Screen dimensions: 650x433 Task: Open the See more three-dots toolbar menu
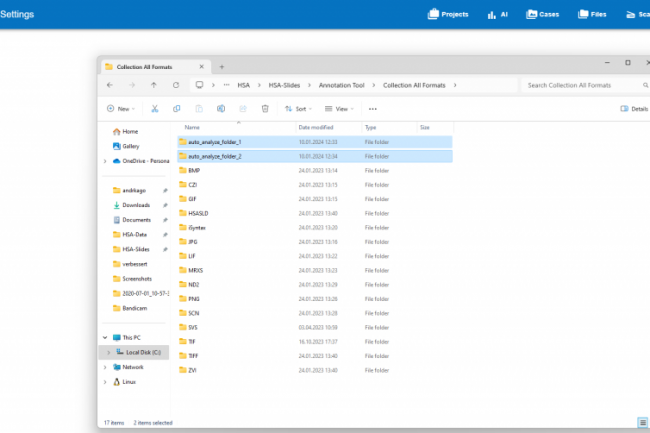[372, 108]
